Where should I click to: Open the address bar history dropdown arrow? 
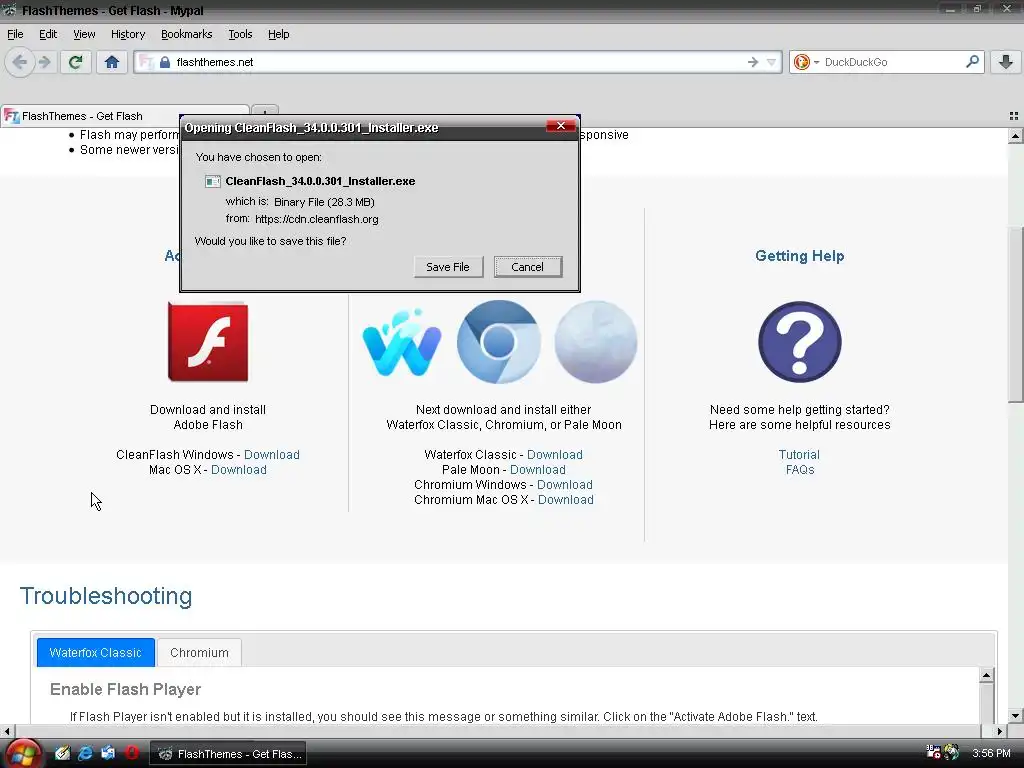tap(771, 62)
